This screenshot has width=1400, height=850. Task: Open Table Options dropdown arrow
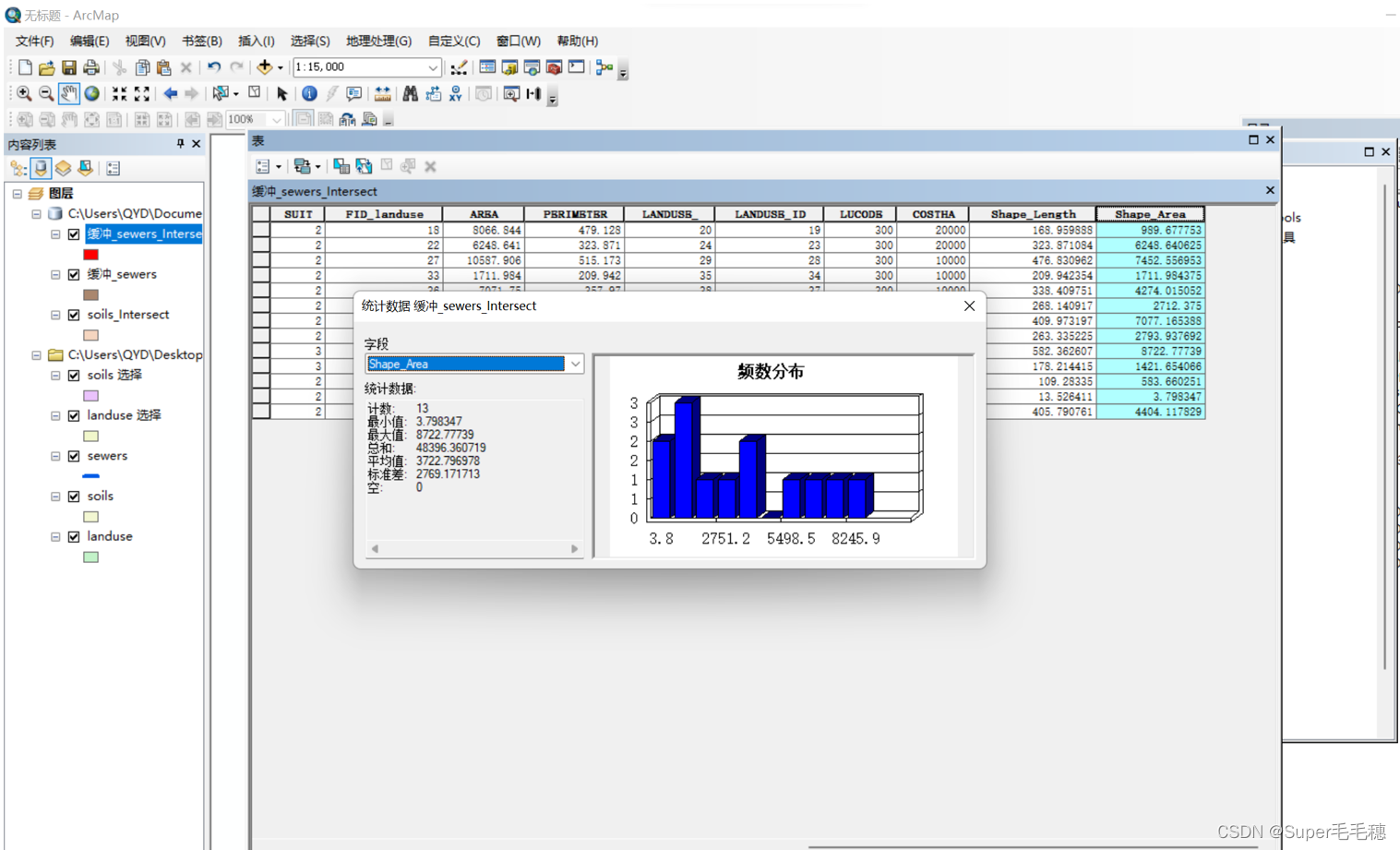click(x=278, y=167)
